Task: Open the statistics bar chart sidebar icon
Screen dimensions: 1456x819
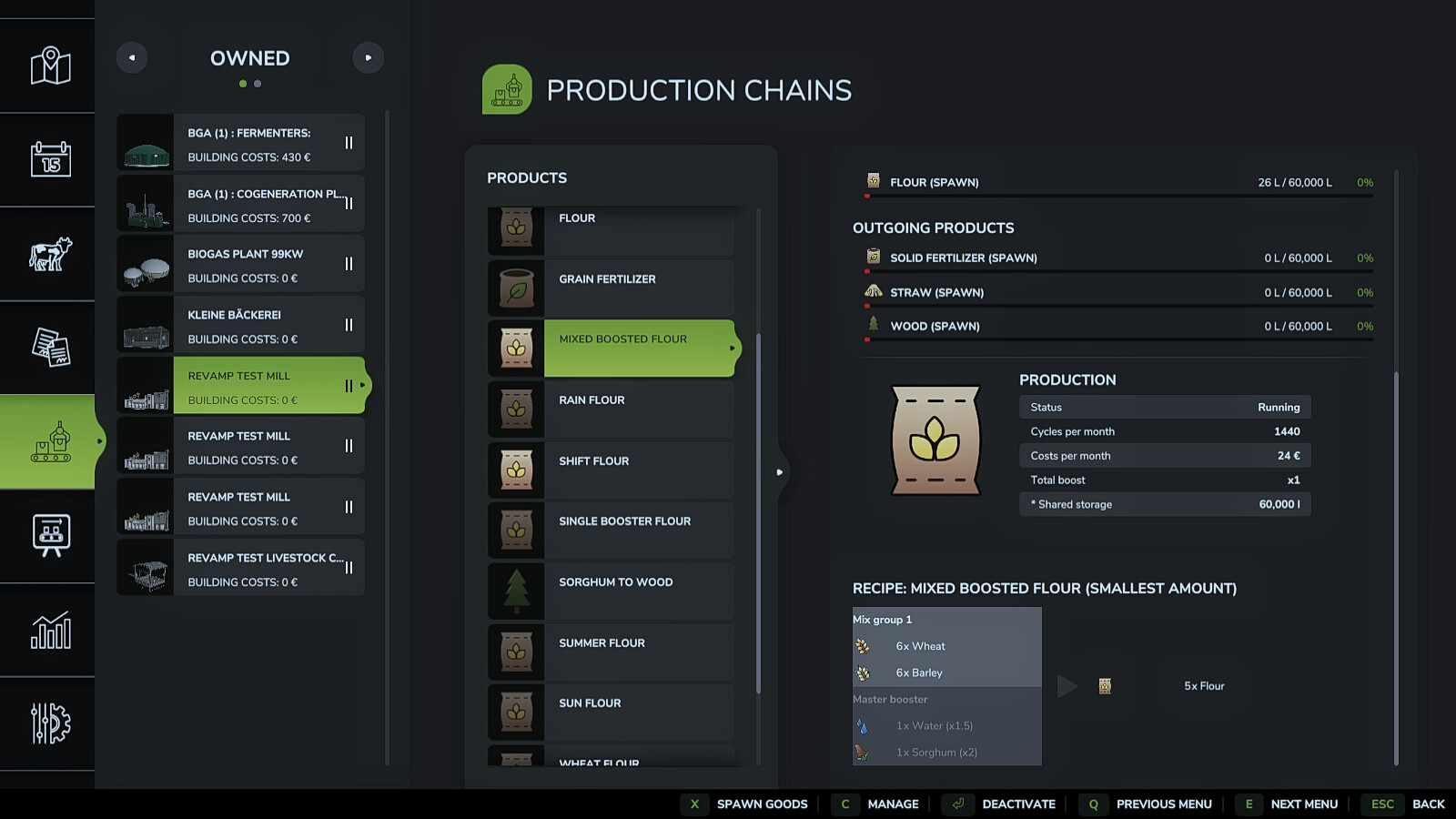Action: point(51,630)
